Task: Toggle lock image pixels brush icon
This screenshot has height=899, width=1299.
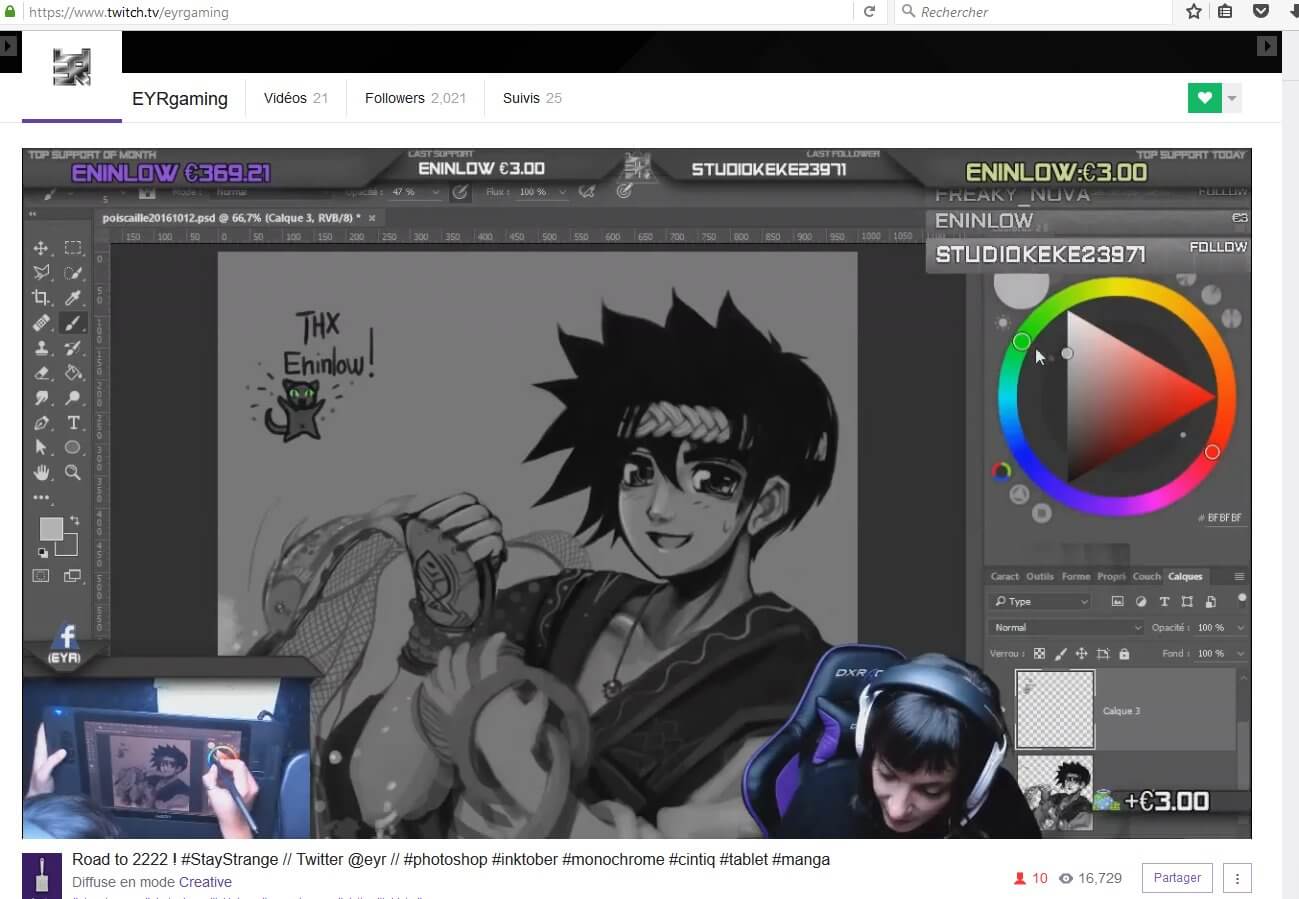Action: [1061, 654]
